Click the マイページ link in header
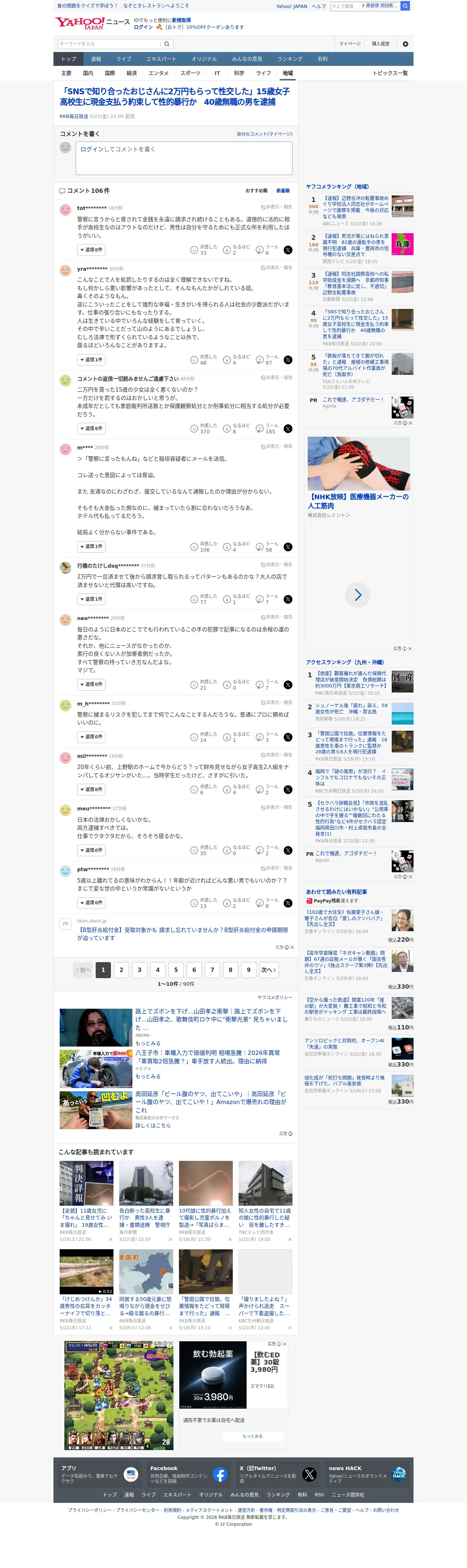This screenshot has height=1568, width=467. (x=350, y=44)
